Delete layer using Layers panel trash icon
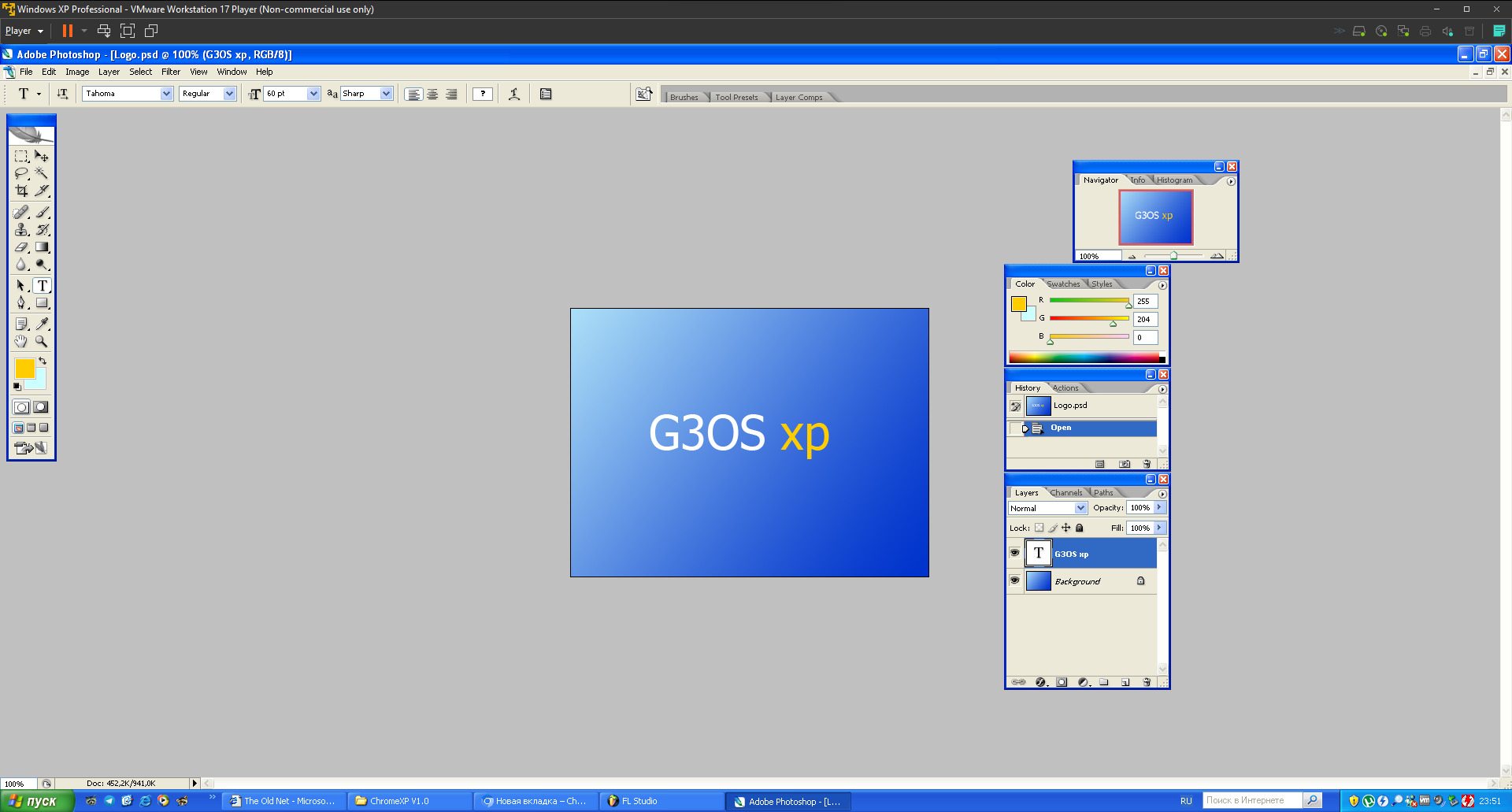 [x=1147, y=682]
